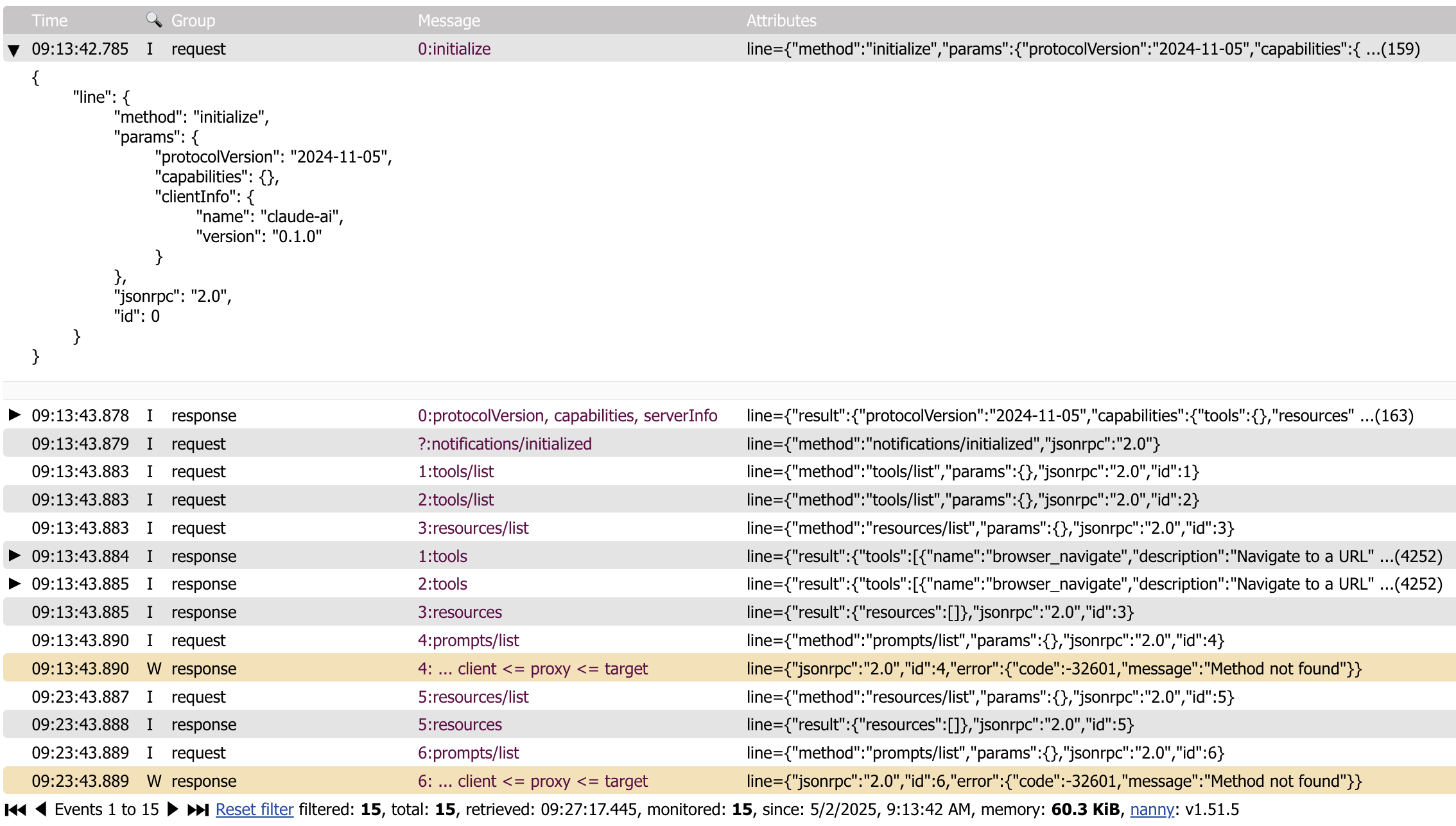Click the Message column header
This screenshot has height=826, width=1456.
(x=449, y=21)
